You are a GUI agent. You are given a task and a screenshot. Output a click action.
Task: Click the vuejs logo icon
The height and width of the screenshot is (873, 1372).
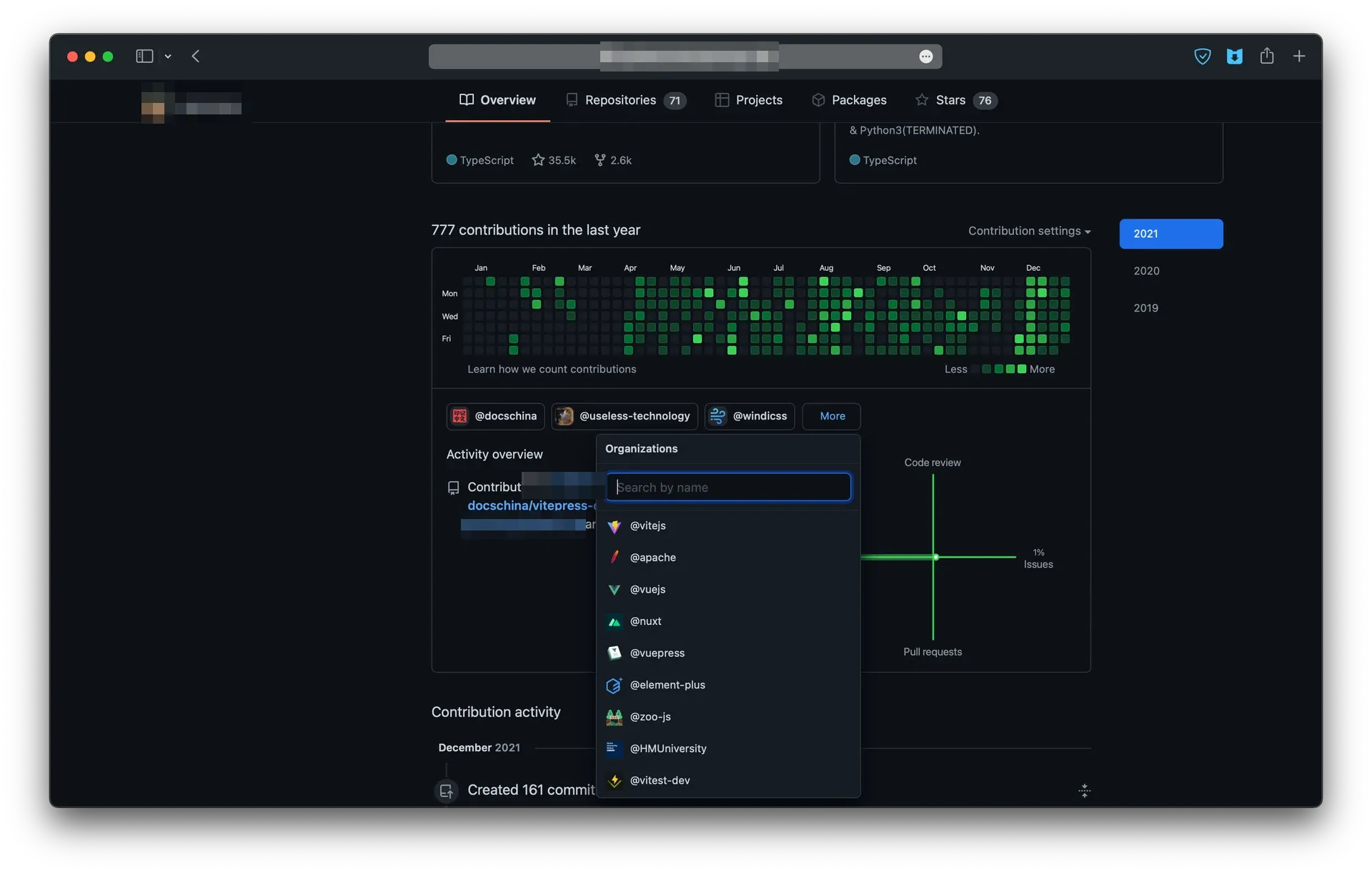[x=614, y=590]
